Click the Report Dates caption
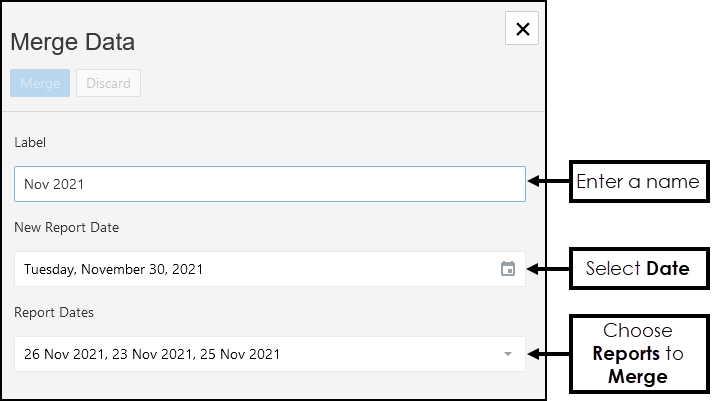Viewport: 724px width, 401px height. [x=54, y=313]
